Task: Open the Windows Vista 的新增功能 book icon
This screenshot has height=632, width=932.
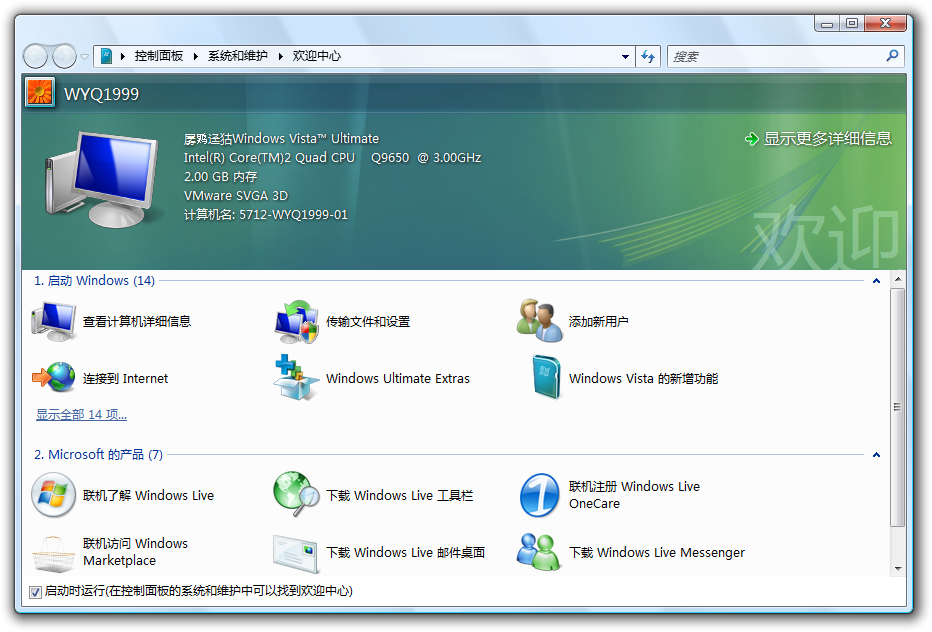Action: 546,376
